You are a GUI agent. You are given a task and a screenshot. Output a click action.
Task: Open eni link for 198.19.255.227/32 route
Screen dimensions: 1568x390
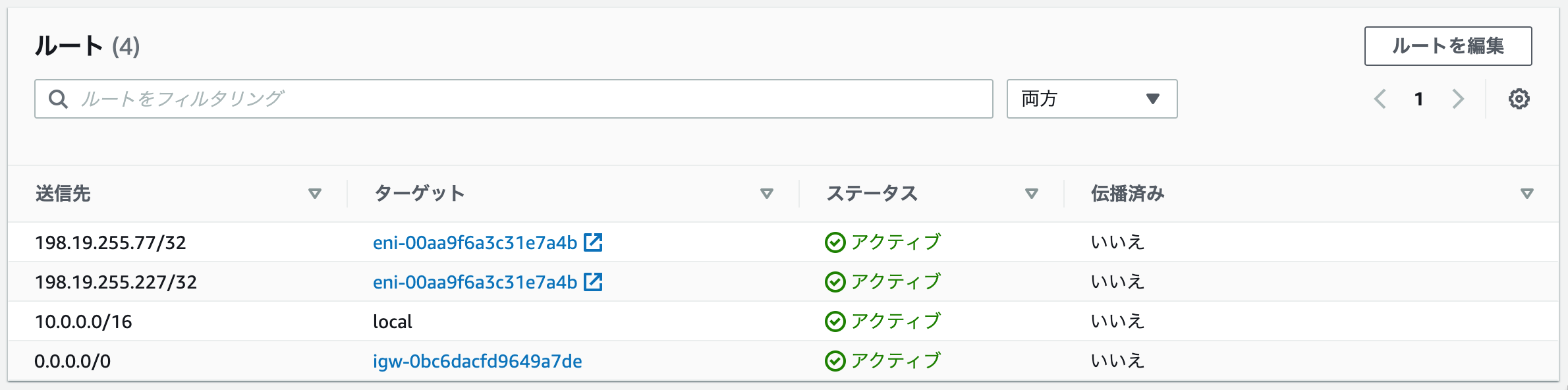coord(475,282)
